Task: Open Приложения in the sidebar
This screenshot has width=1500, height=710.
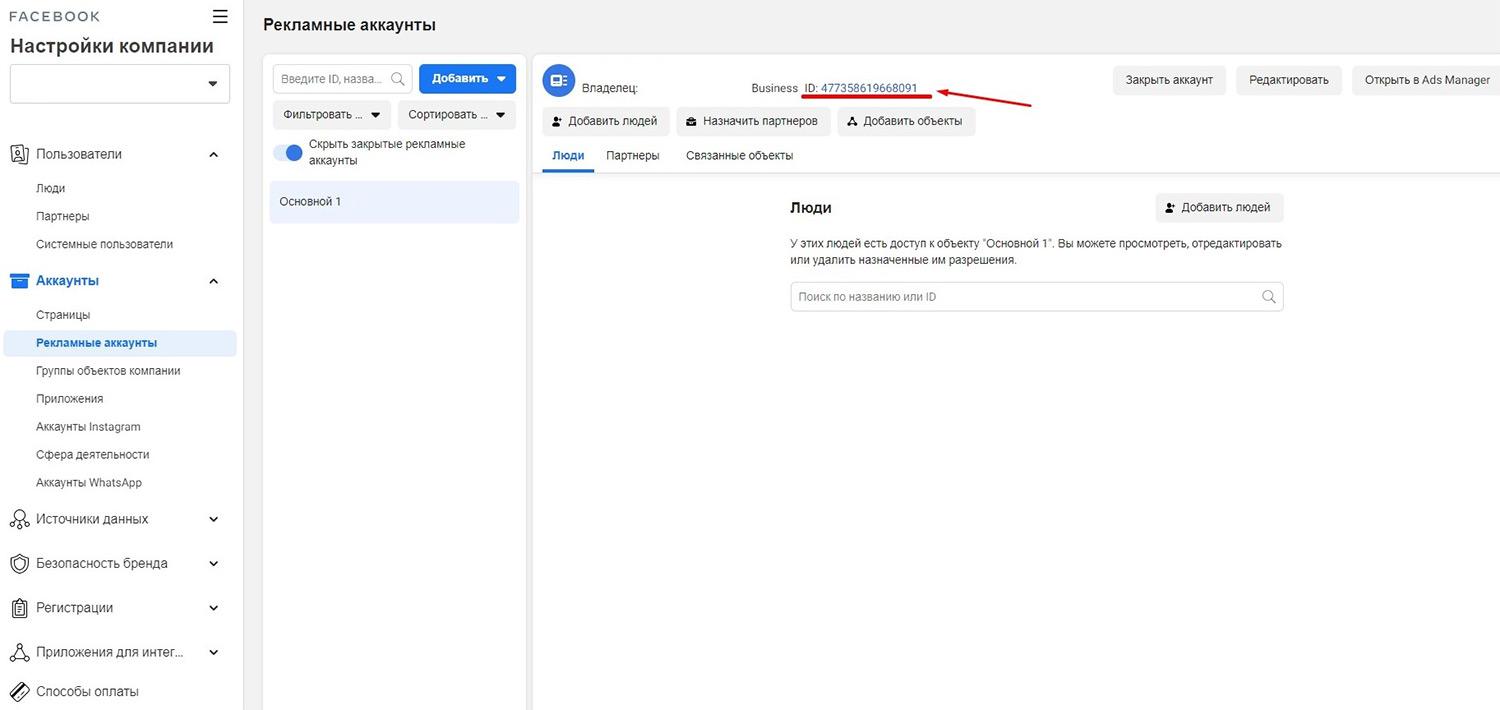Action: pyautogui.click(x=70, y=399)
